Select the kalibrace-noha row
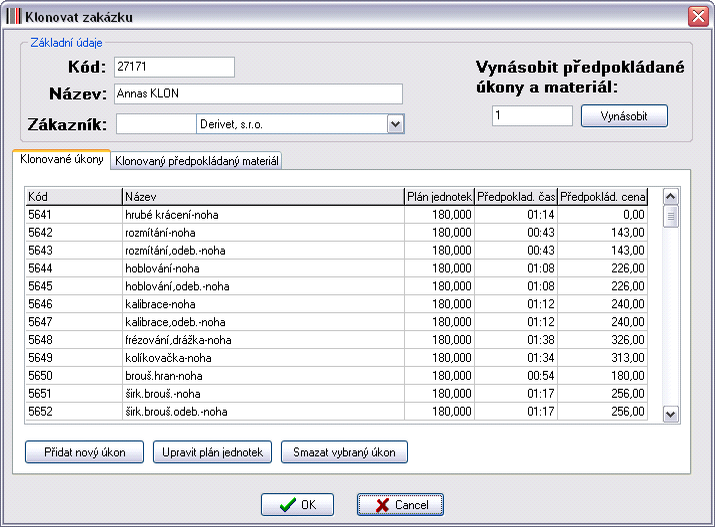Viewport: 715px width, 527px height. click(337, 304)
